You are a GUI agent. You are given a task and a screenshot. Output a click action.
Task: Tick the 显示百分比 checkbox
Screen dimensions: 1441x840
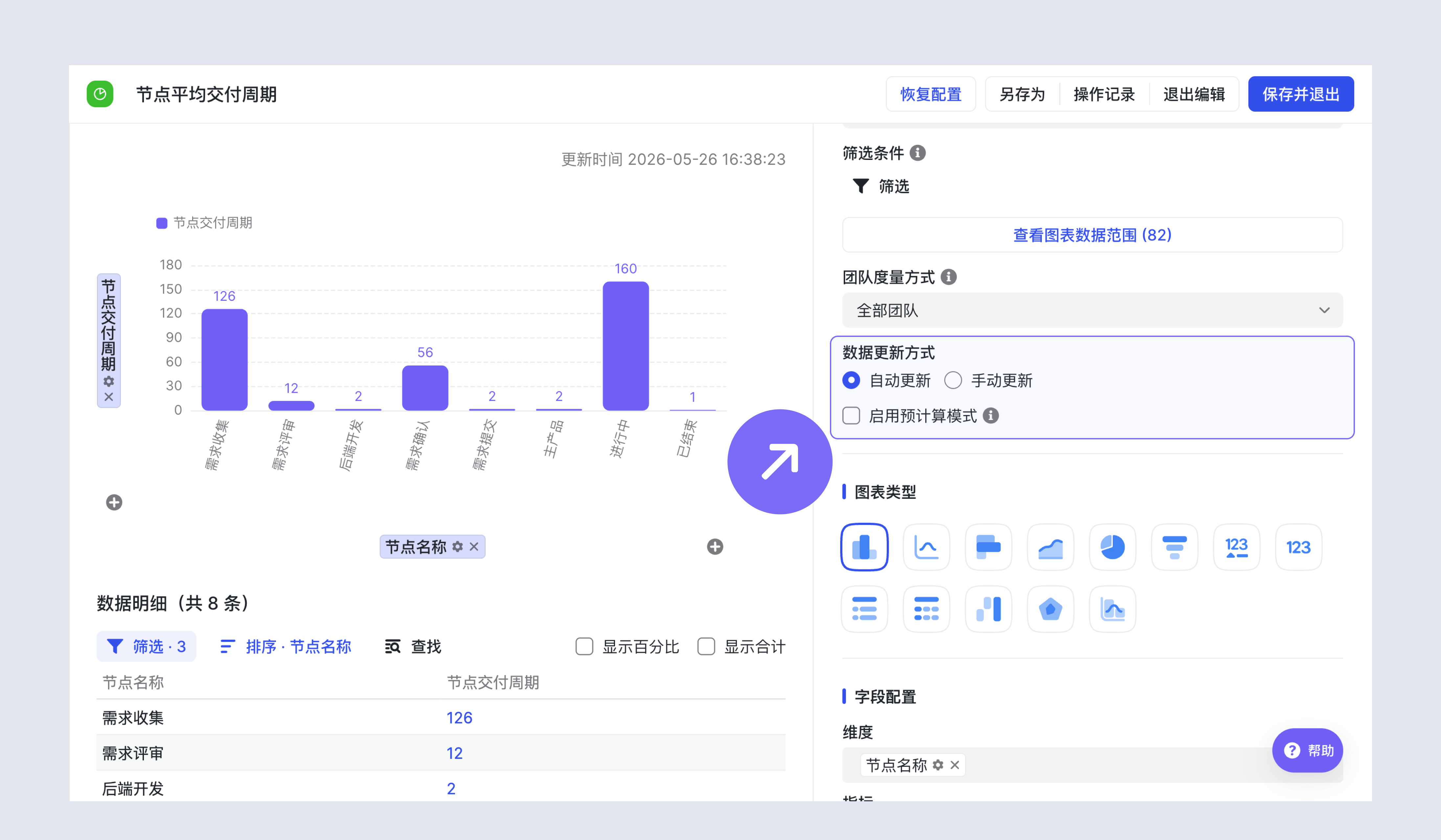[x=584, y=646]
